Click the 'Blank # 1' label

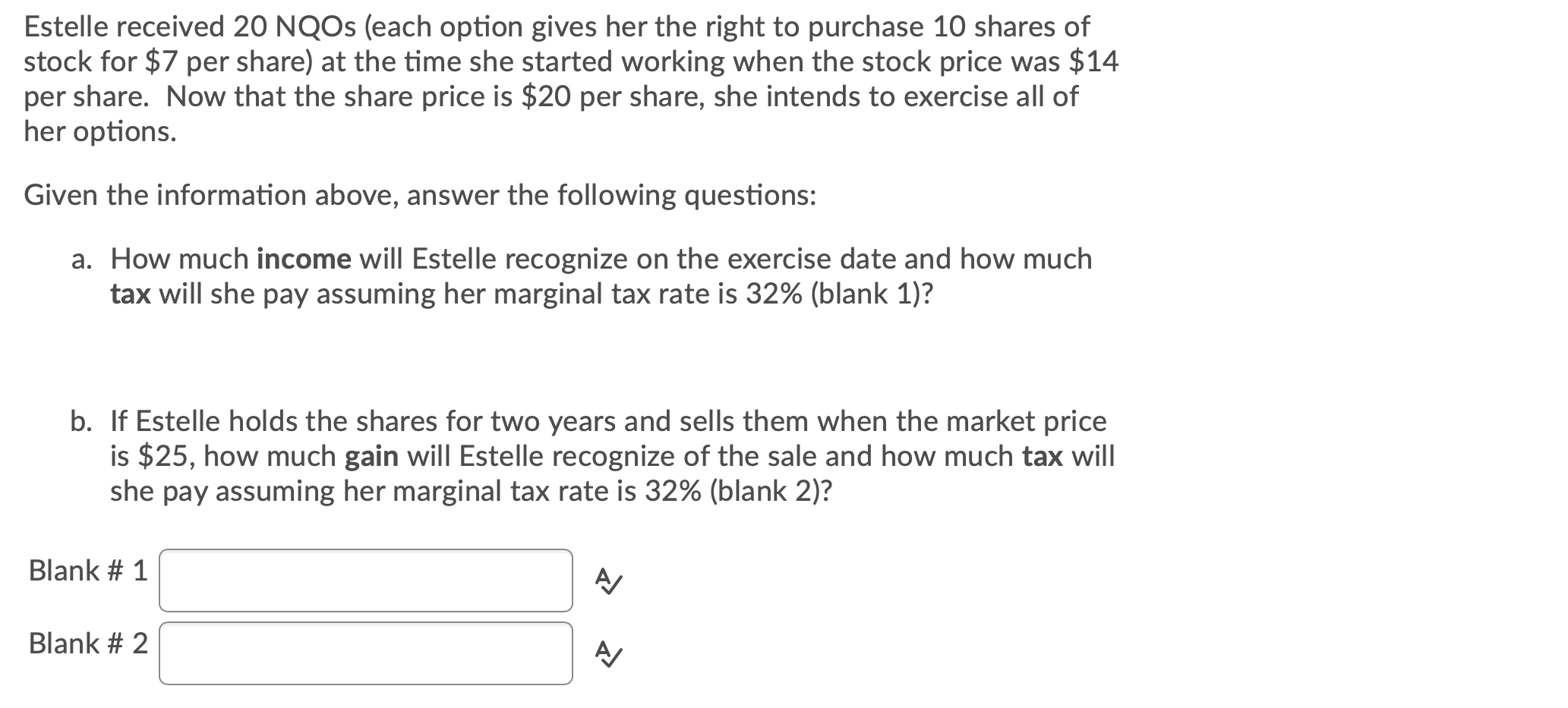pos(88,571)
